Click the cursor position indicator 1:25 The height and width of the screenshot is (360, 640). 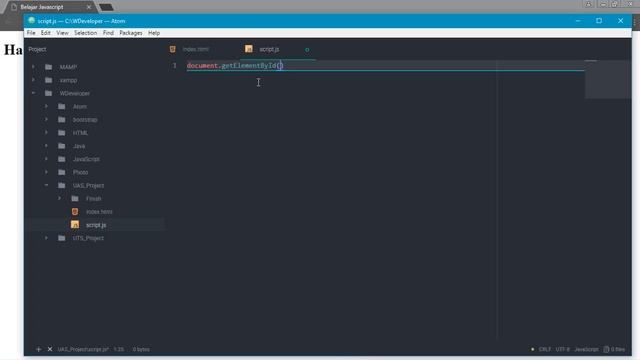[119, 349]
